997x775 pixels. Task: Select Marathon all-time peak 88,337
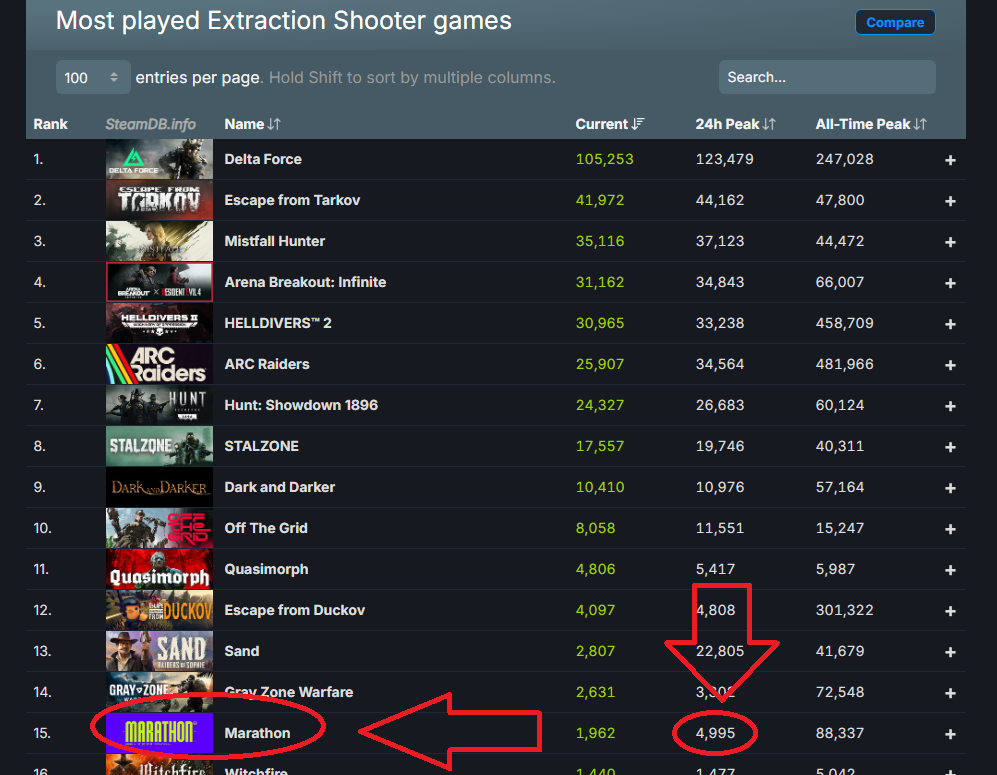pyautogui.click(x=839, y=733)
